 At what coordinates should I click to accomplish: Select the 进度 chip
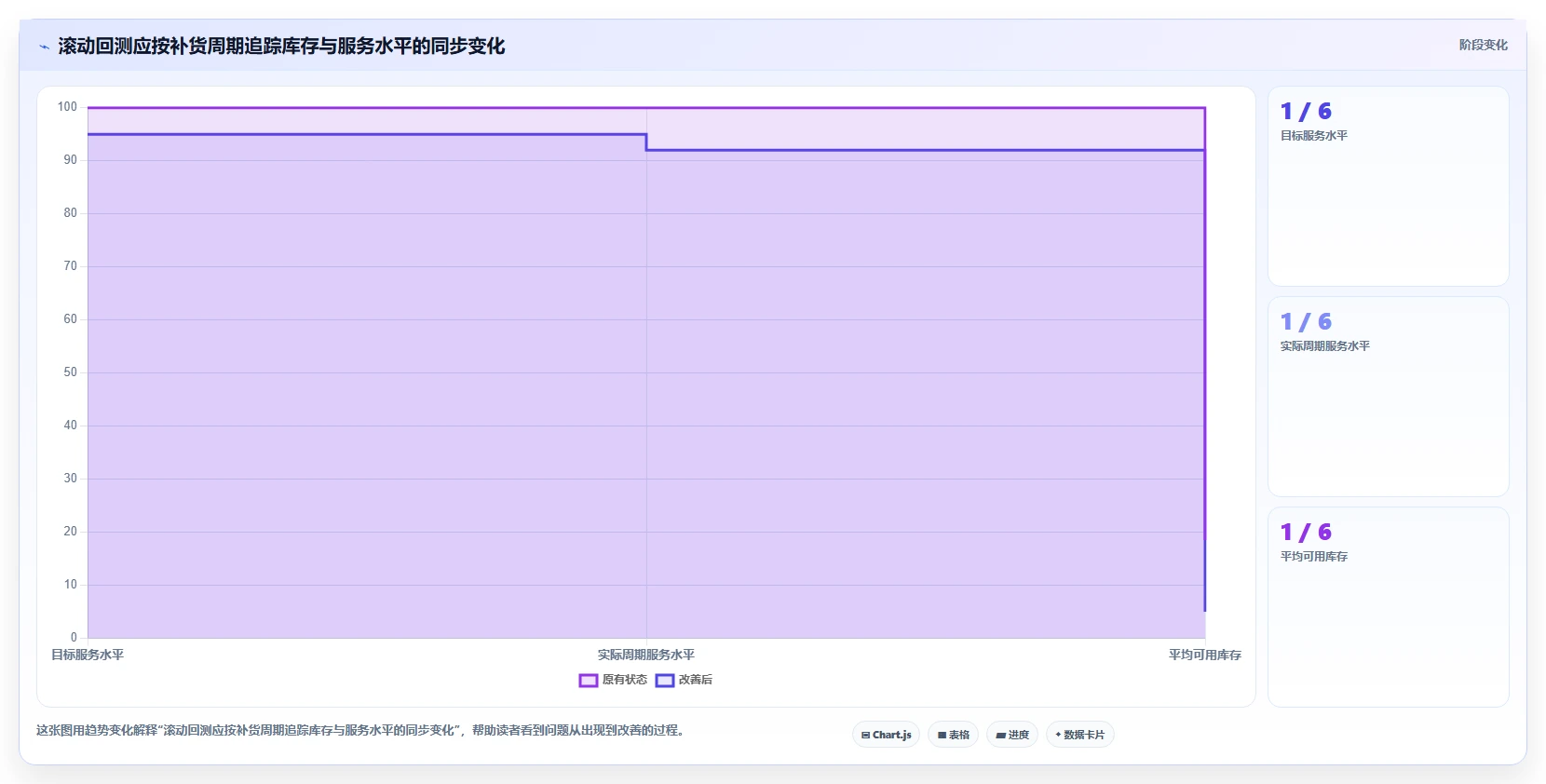pos(1012,735)
